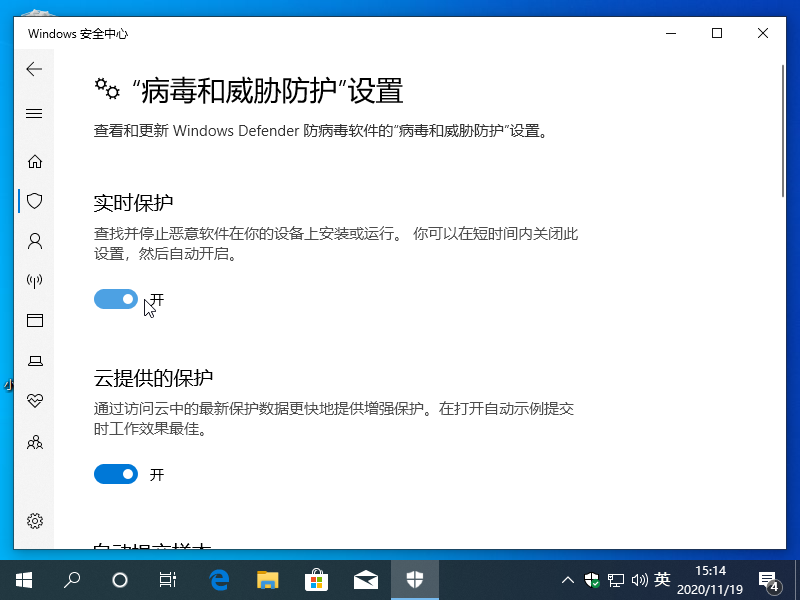
Task: Open the Settings gear in sidebar
Action: coord(34,521)
